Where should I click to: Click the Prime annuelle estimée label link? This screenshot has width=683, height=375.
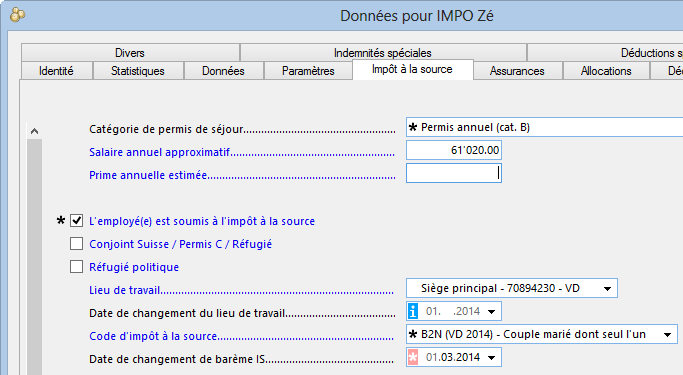pyautogui.click(x=148, y=175)
